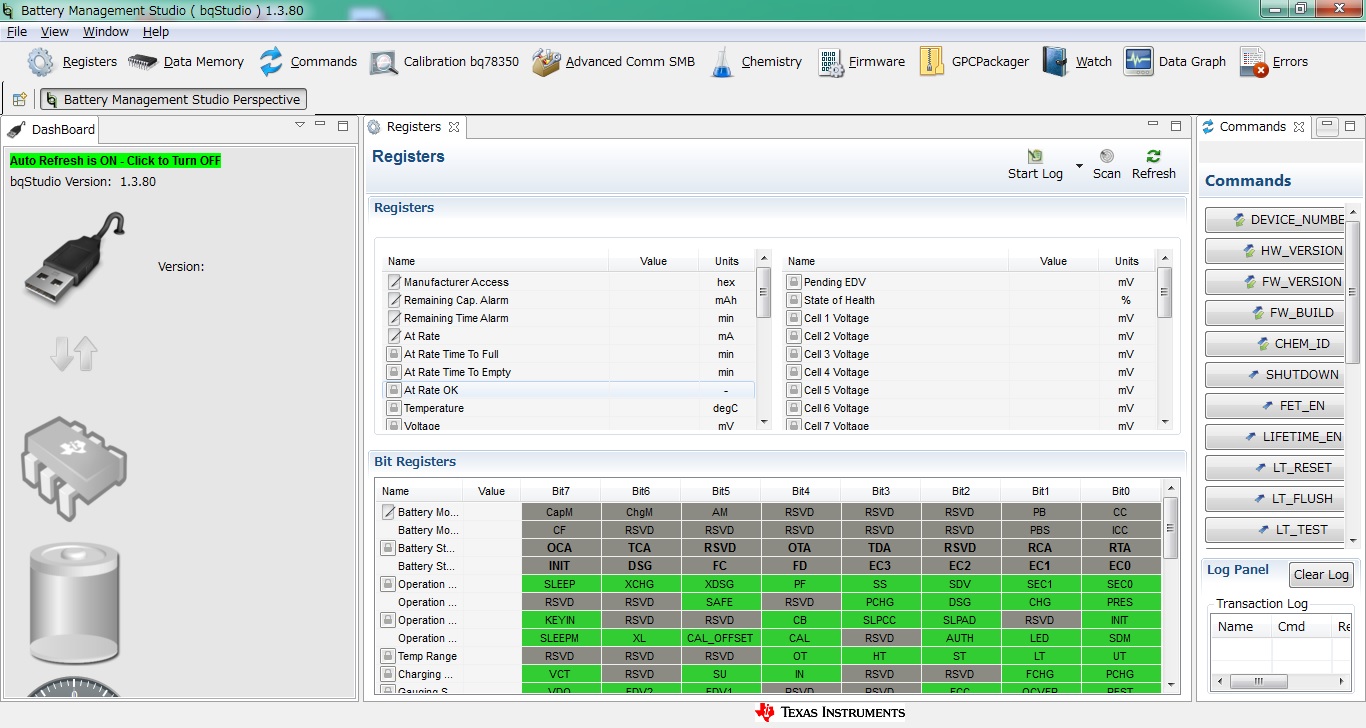Click Battery Management Studio Perspective button
Viewport: 1366px width, 728px height.
click(173, 99)
